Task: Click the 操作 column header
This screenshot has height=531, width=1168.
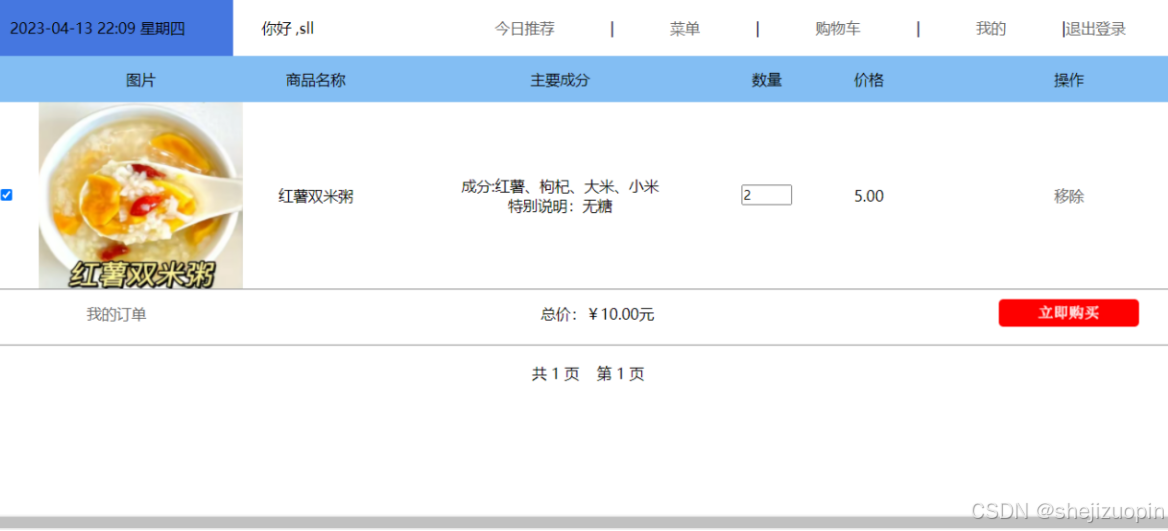Action: (x=1068, y=80)
